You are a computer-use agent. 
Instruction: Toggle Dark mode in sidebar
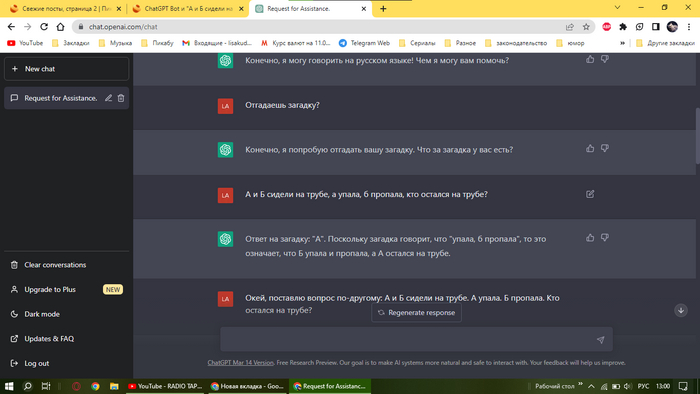[67, 314]
